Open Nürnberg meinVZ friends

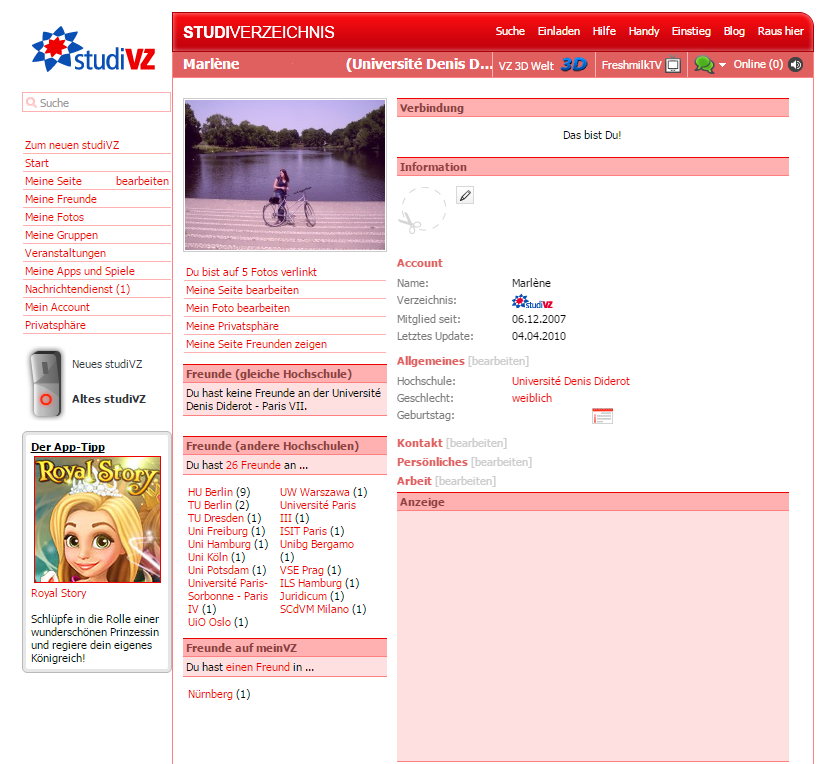coord(210,694)
